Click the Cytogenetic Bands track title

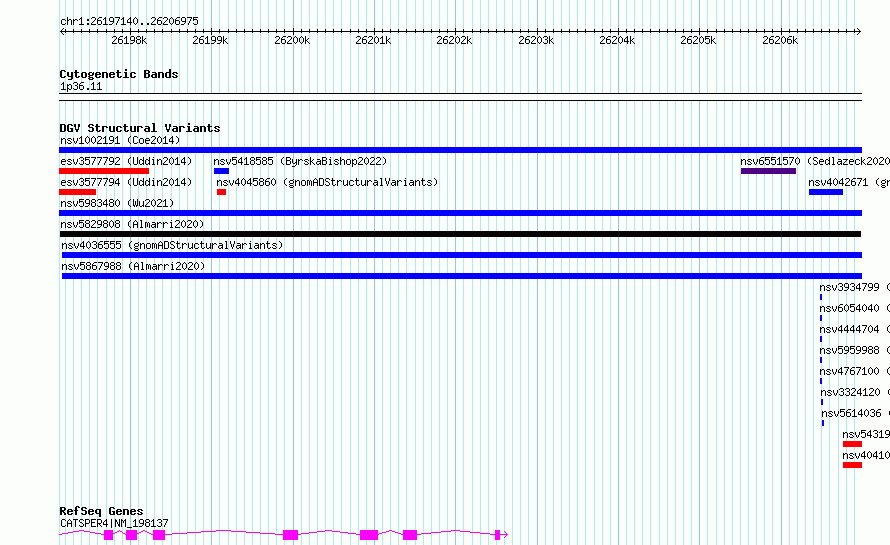[119, 74]
